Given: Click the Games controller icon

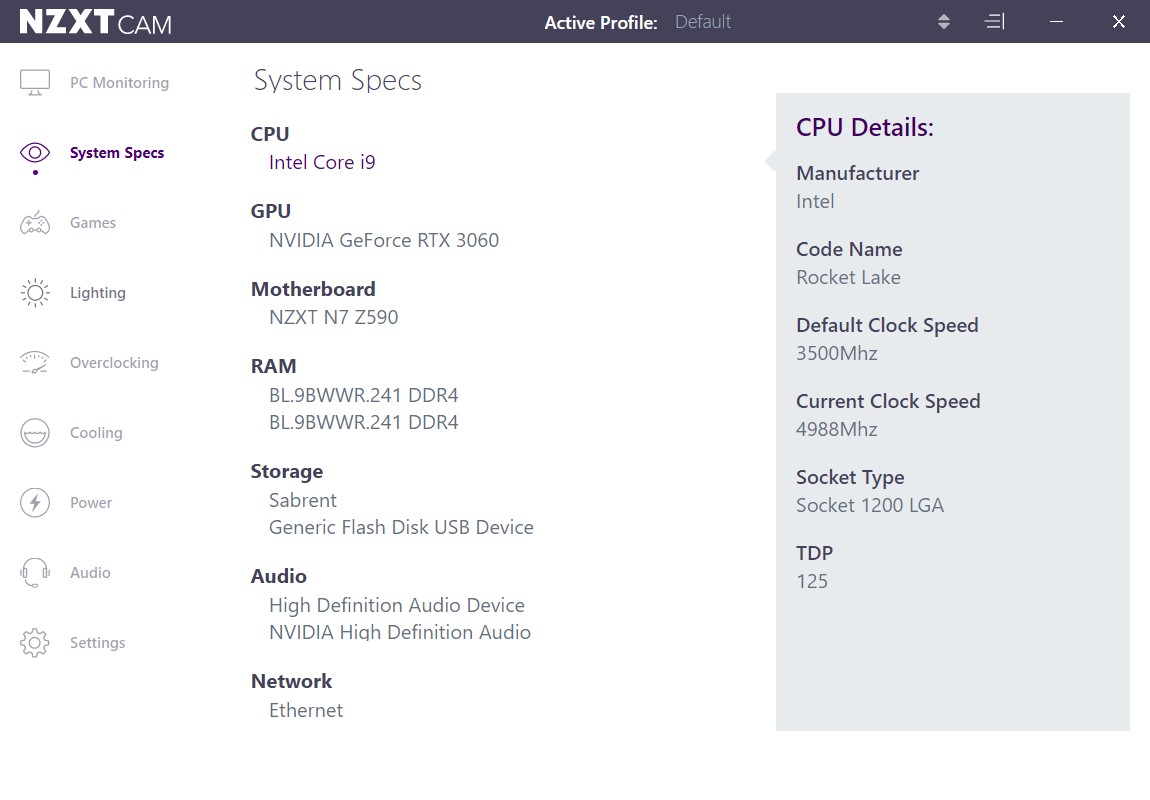Looking at the screenshot, I should [34, 223].
